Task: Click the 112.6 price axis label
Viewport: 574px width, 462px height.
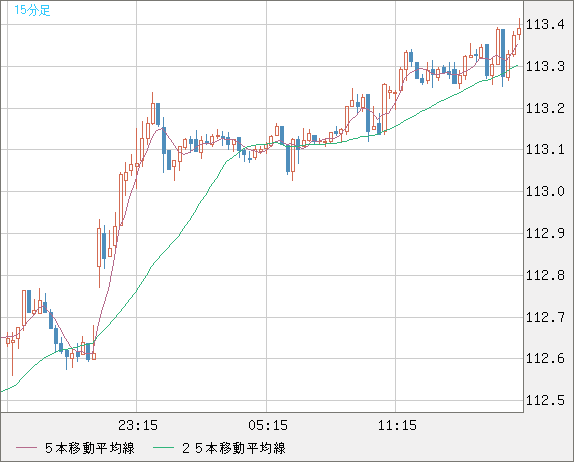Action: point(545,358)
